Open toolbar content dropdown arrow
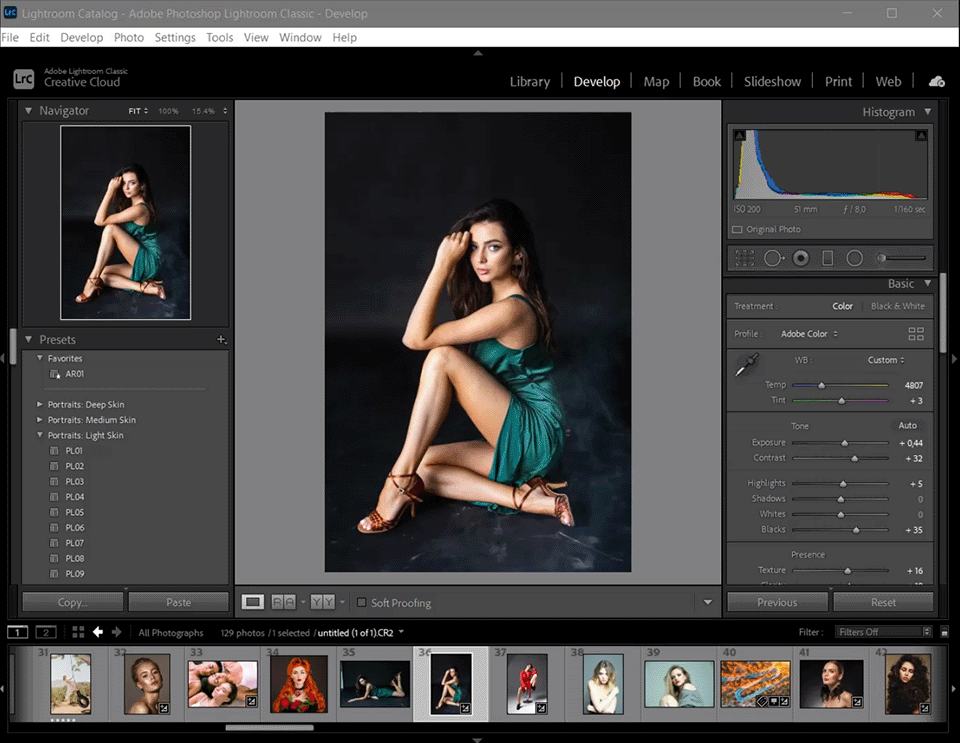The image size is (960, 743). click(708, 602)
